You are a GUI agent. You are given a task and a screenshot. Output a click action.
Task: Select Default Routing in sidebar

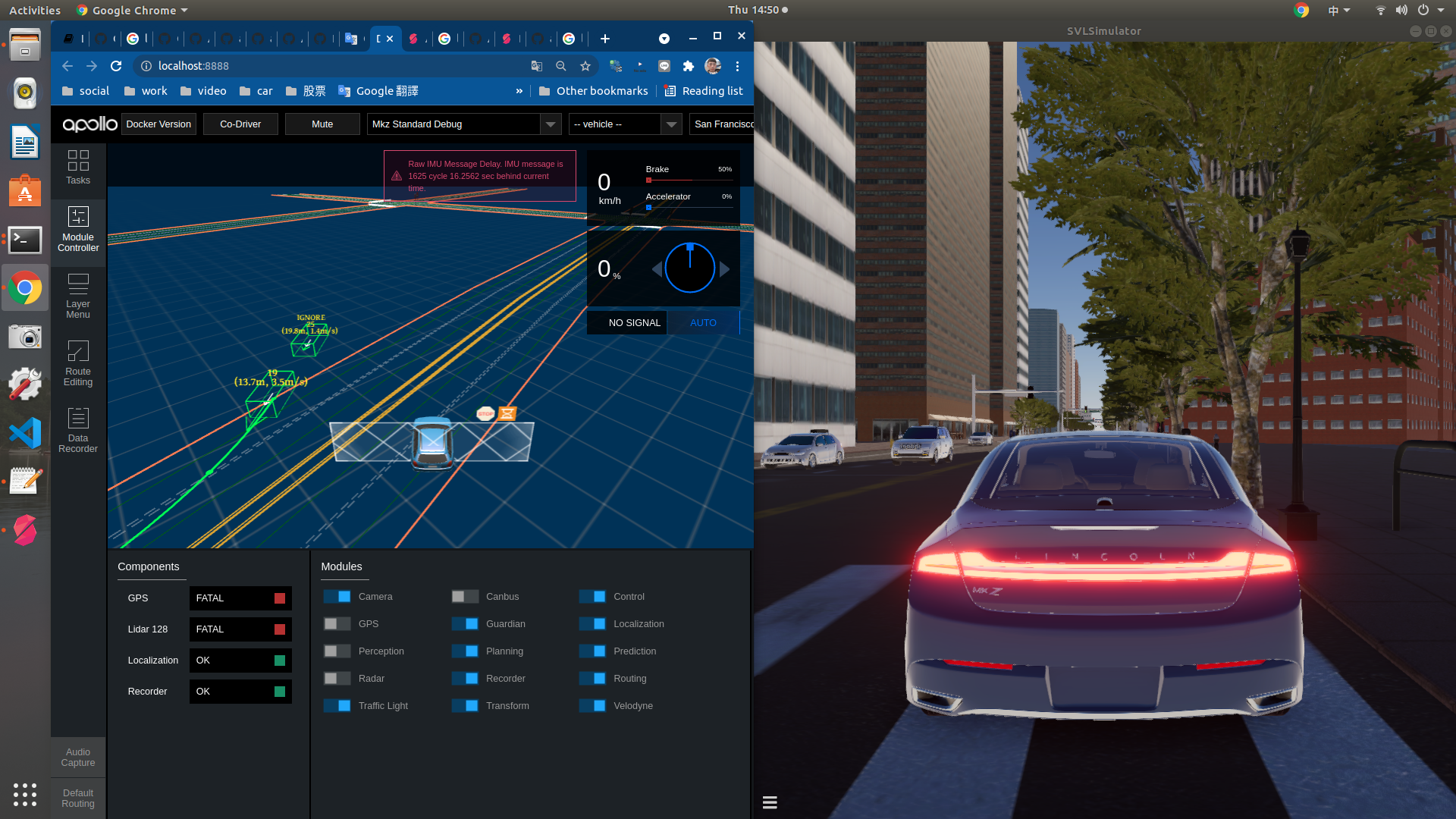tap(78, 799)
